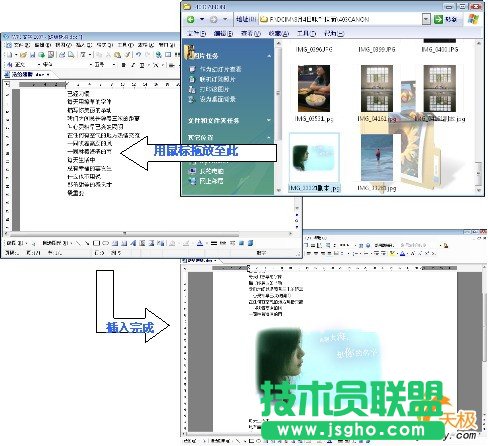This screenshot has width=488, height=446.
Task: Select the person-on-beach photo thumbnail
Action: 377,158
